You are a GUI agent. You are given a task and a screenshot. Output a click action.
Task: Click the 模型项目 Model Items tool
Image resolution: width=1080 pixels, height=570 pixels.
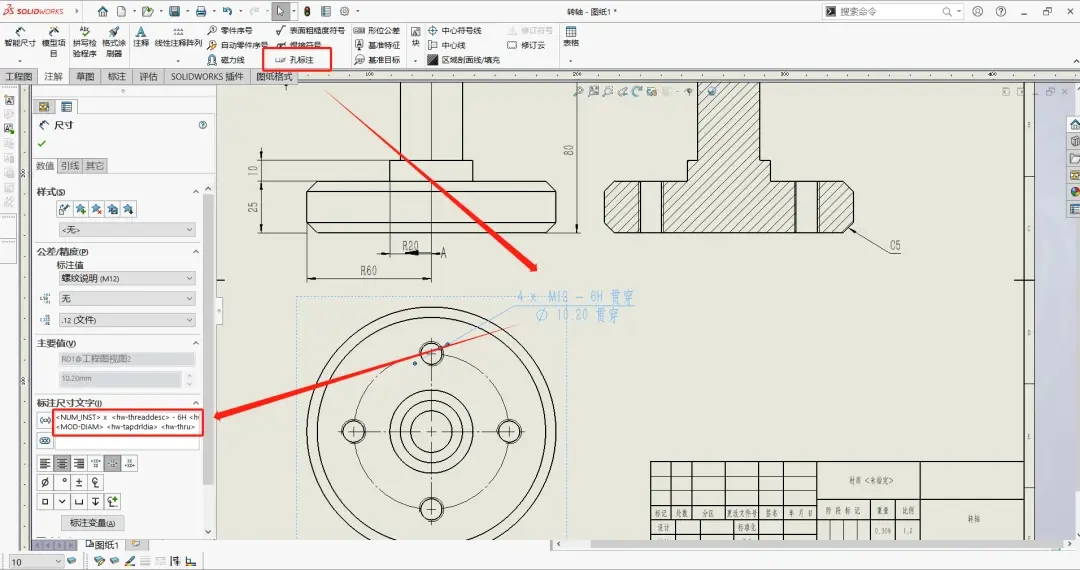coord(53,42)
